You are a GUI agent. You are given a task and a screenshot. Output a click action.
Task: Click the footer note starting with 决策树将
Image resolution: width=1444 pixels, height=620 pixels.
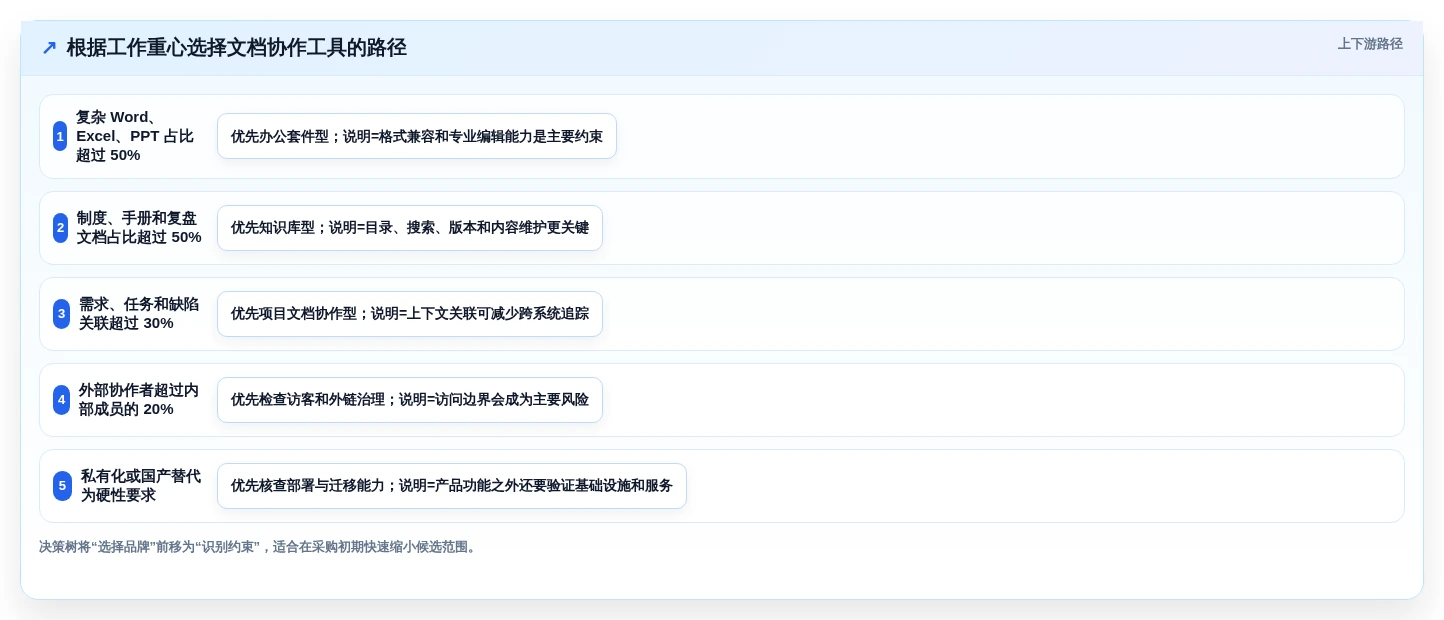pyautogui.click(x=260, y=547)
